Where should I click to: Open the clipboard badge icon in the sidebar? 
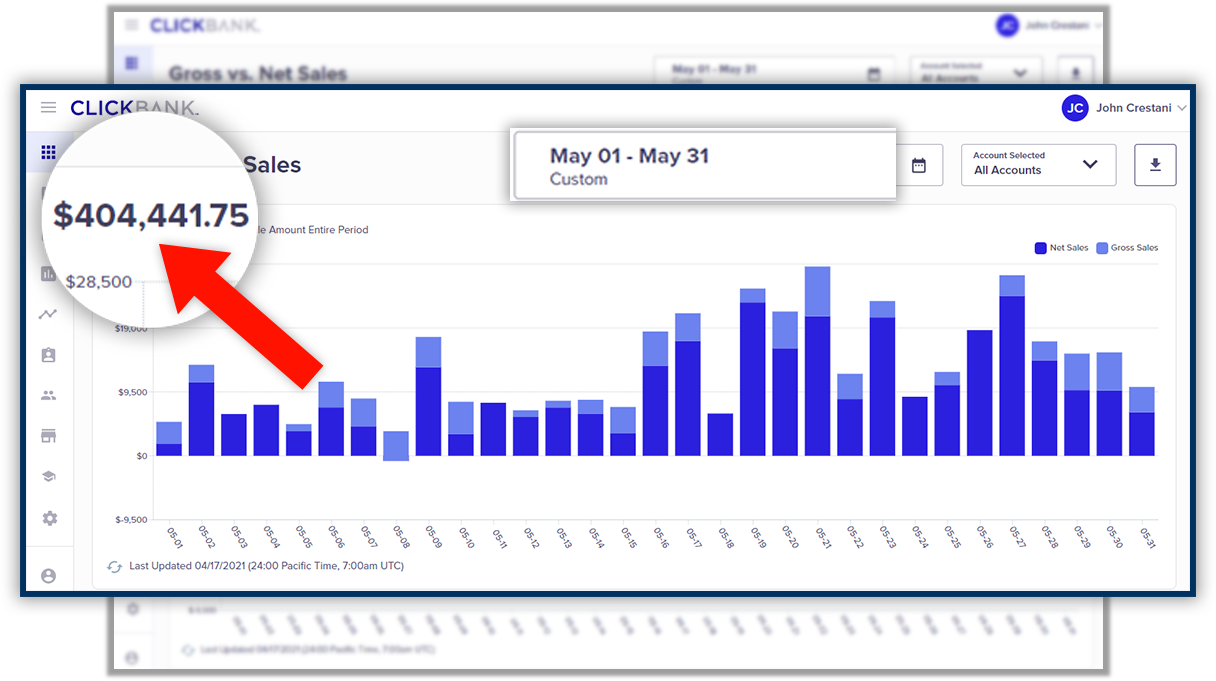(x=48, y=355)
